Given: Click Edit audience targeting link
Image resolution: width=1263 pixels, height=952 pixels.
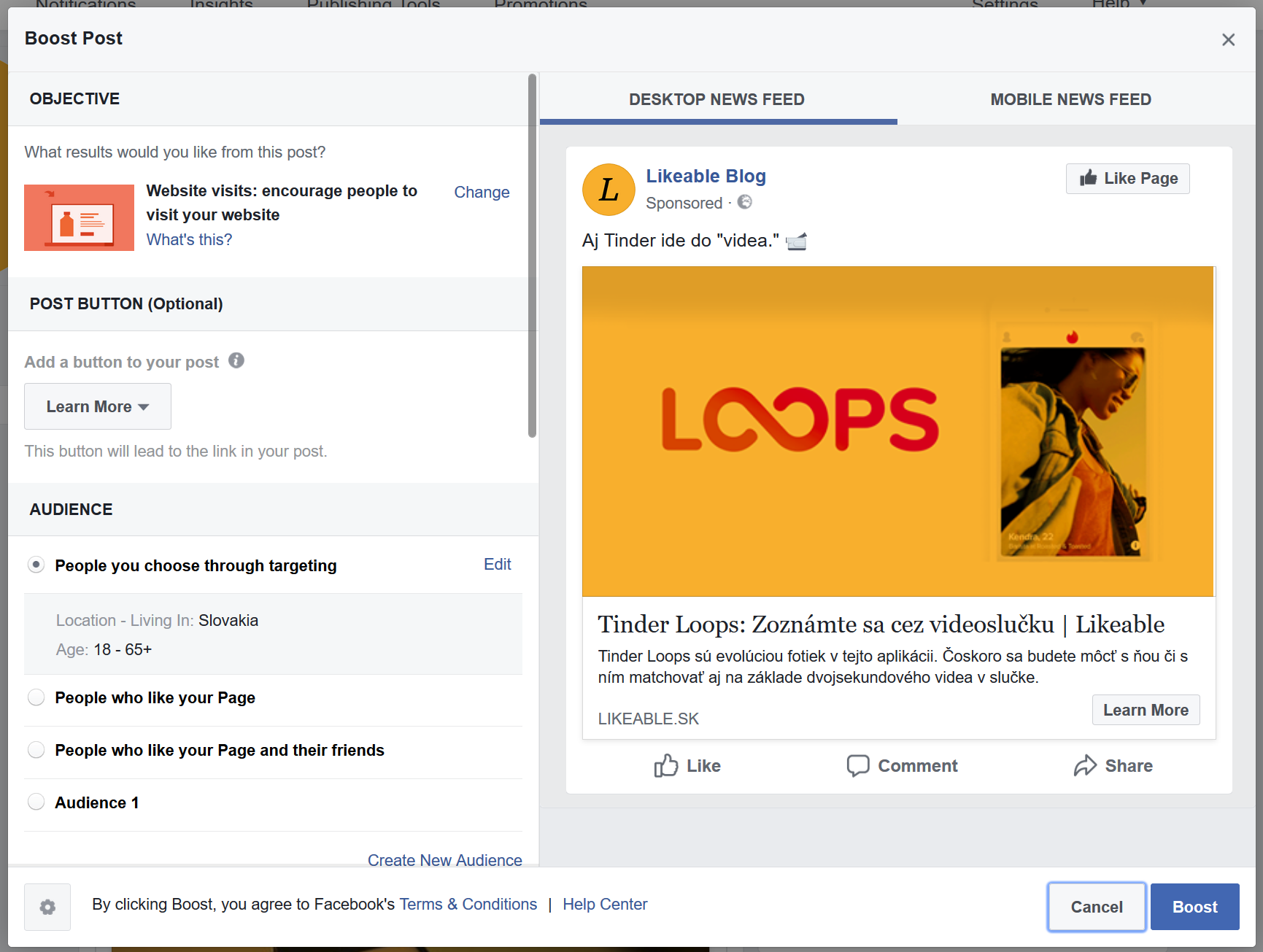Looking at the screenshot, I should (x=498, y=564).
